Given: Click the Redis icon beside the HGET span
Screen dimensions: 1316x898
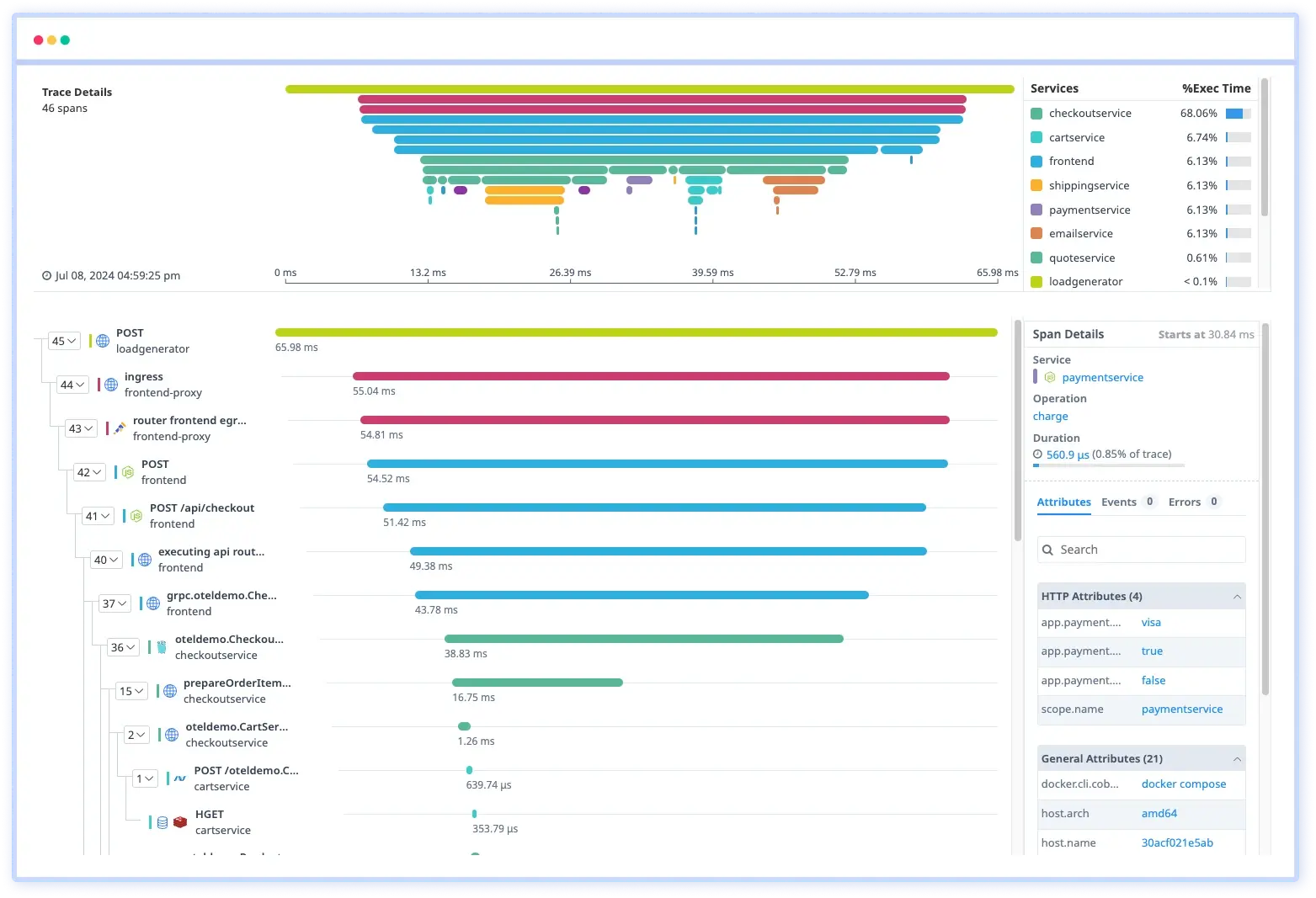Looking at the screenshot, I should click(180, 822).
